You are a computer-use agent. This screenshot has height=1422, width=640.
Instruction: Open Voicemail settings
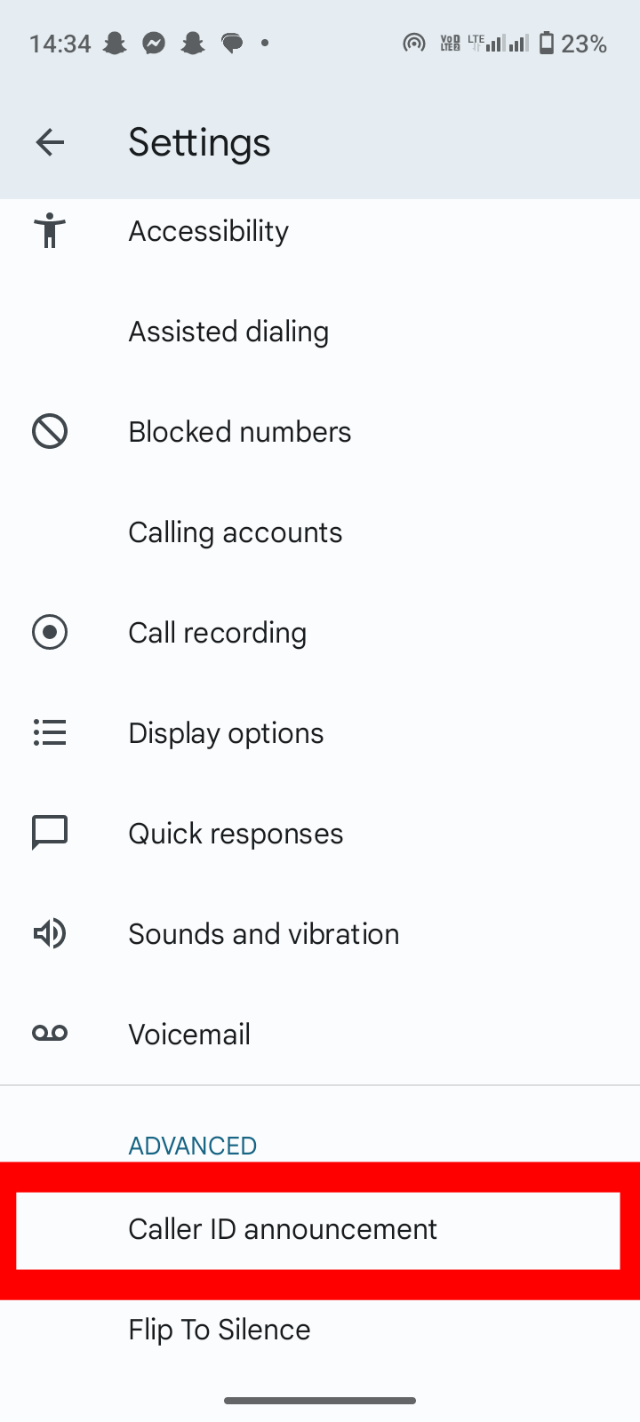tap(189, 1034)
